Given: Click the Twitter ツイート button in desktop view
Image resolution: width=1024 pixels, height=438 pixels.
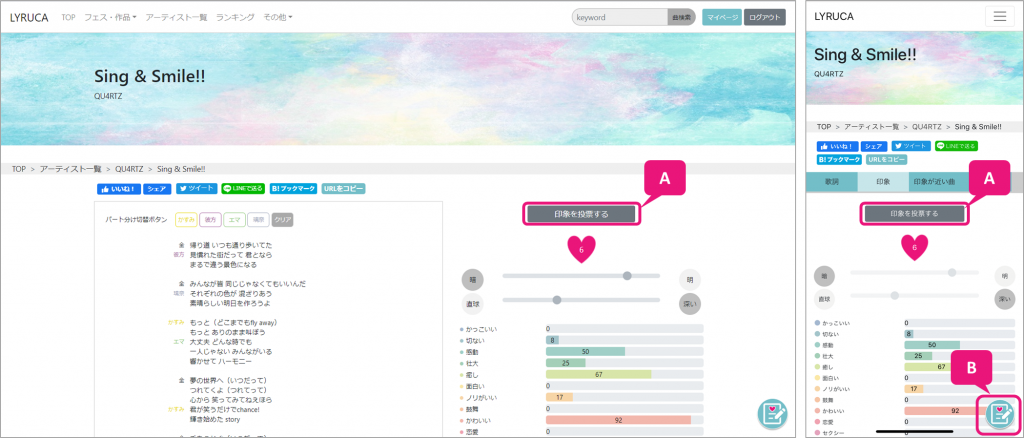Looking at the screenshot, I should tap(196, 188).
